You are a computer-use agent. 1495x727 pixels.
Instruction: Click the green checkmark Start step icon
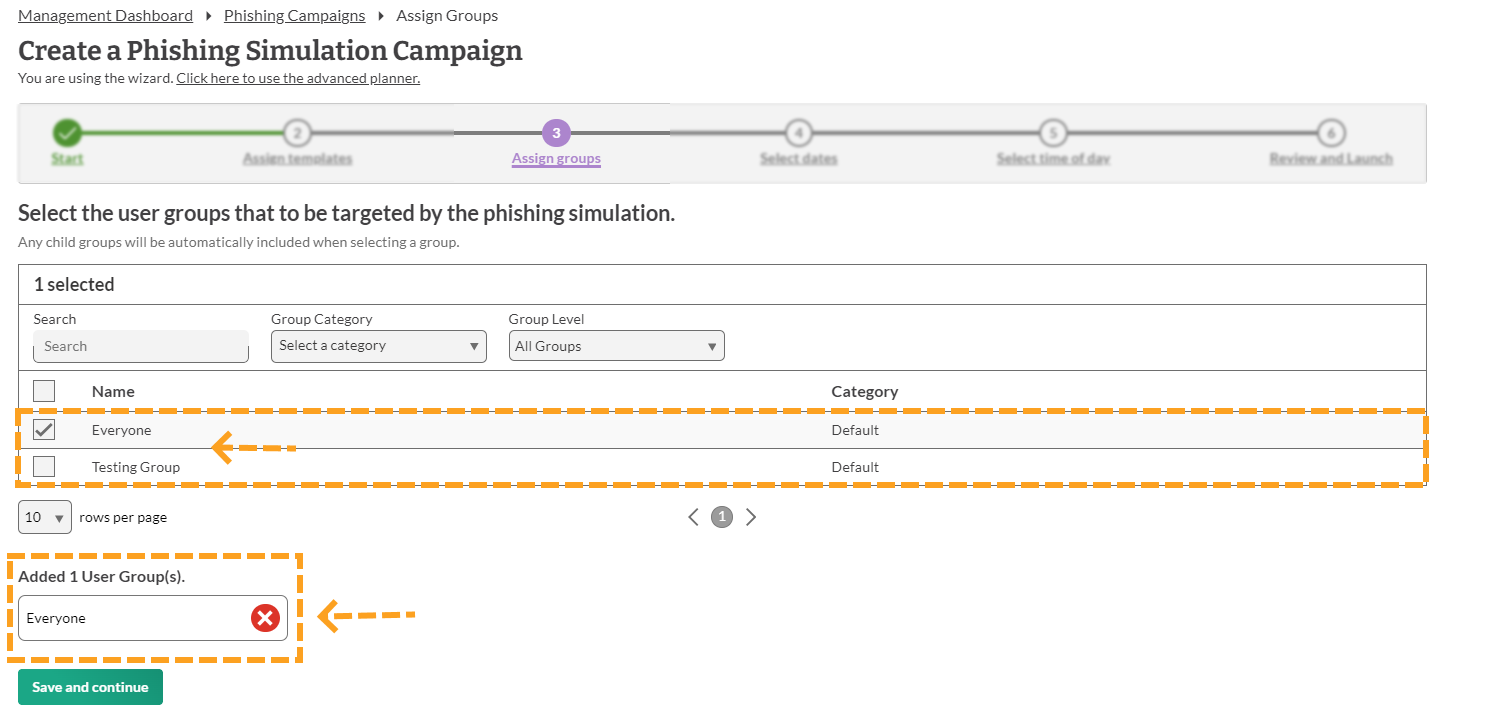point(67,133)
